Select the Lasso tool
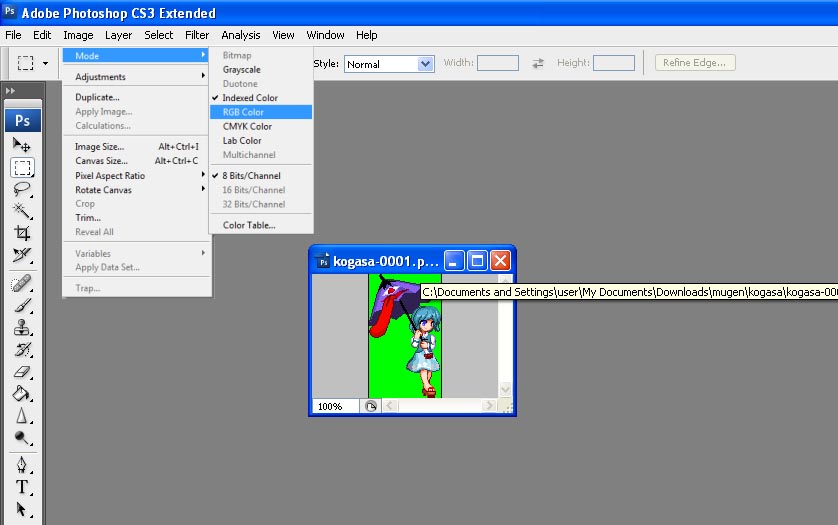 coord(22,189)
